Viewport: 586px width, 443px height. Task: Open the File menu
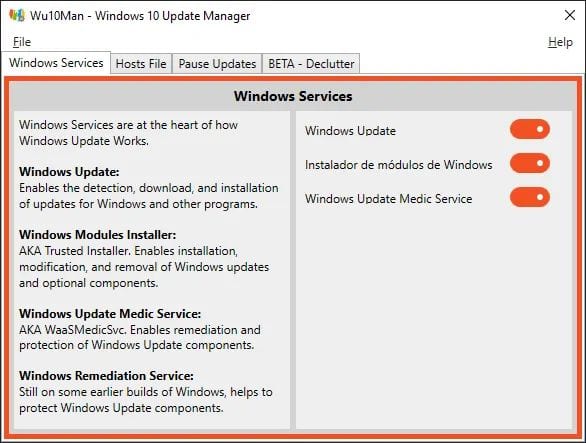tap(22, 42)
